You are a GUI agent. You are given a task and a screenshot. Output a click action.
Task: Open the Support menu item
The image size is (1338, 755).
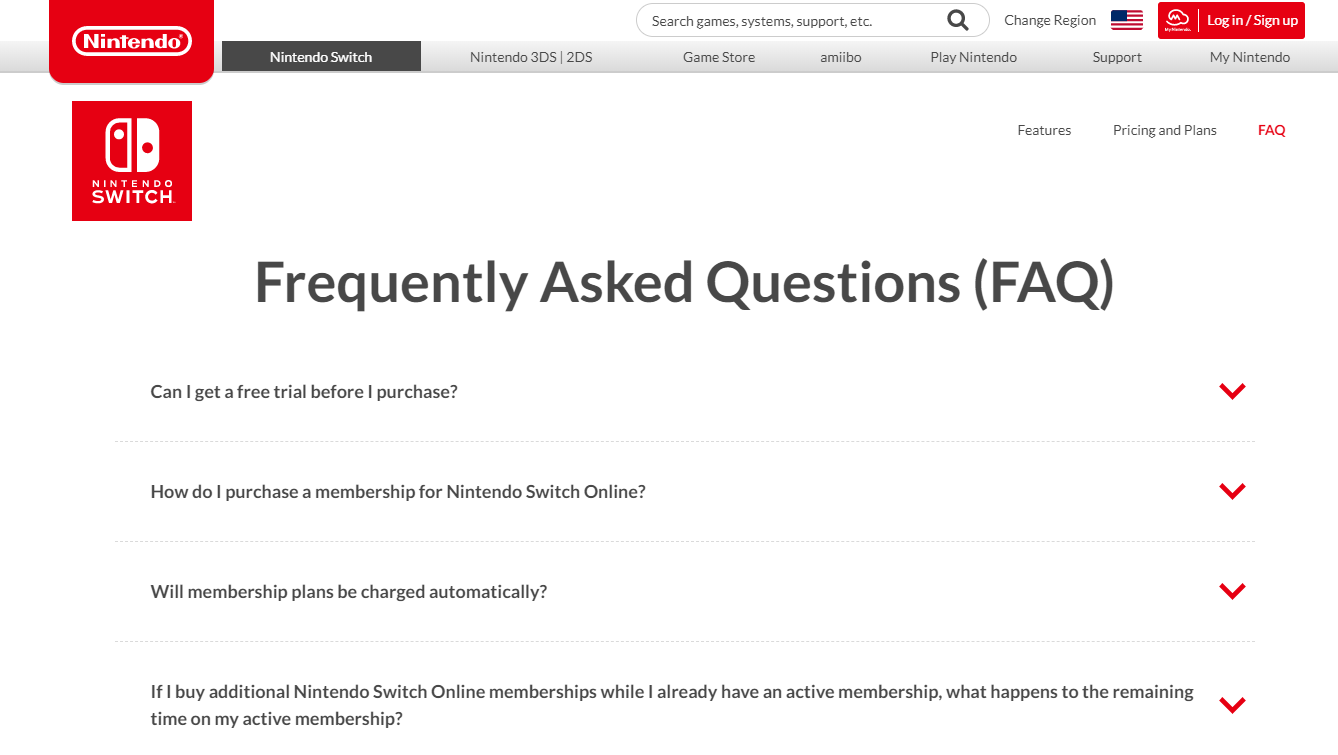1117,57
